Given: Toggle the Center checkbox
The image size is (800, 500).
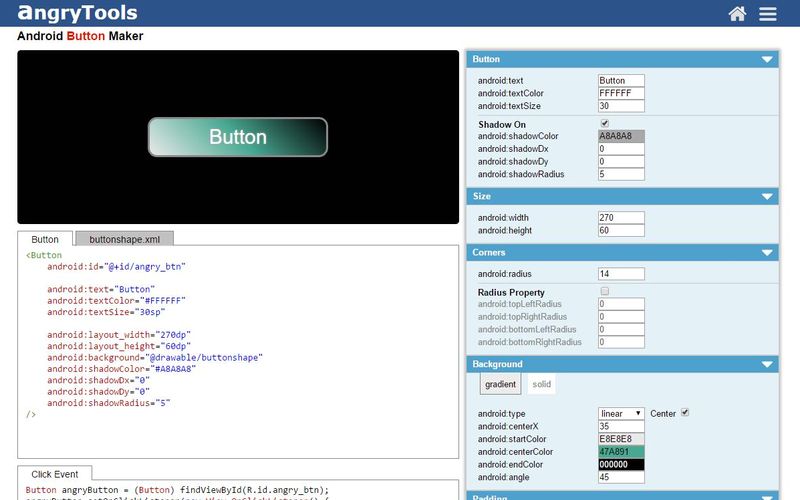Looking at the screenshot, I should click(685, 412).
